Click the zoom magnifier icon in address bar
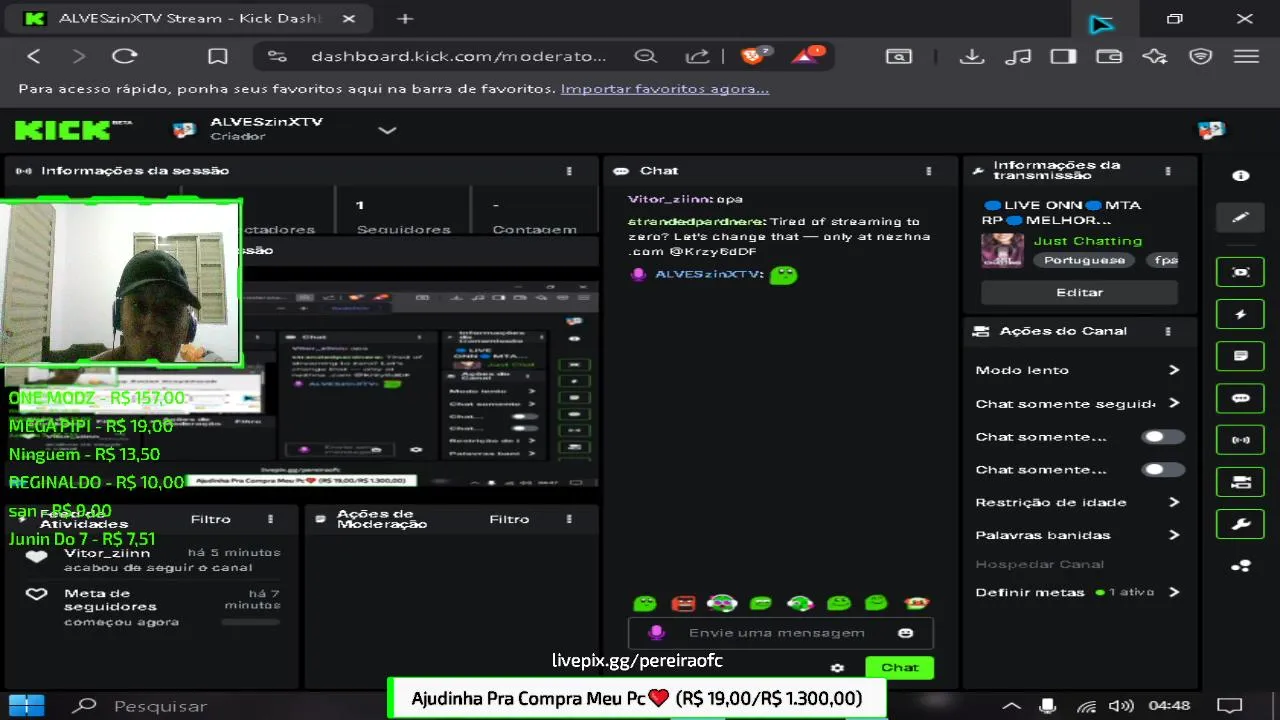Viewport: 1280px width, 720px height. 646,56
